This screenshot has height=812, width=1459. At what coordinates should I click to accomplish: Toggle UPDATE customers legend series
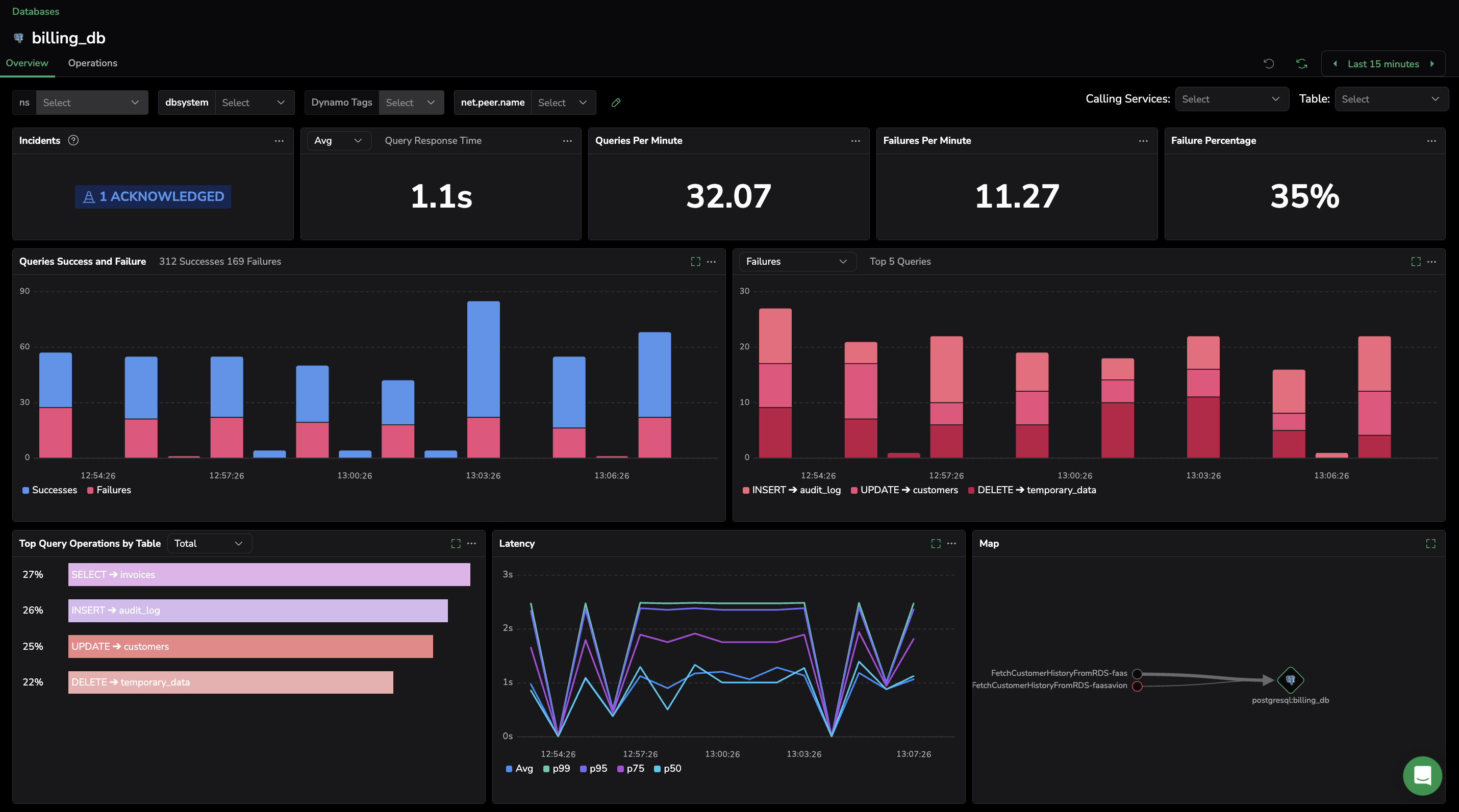[x=904, y=490]
